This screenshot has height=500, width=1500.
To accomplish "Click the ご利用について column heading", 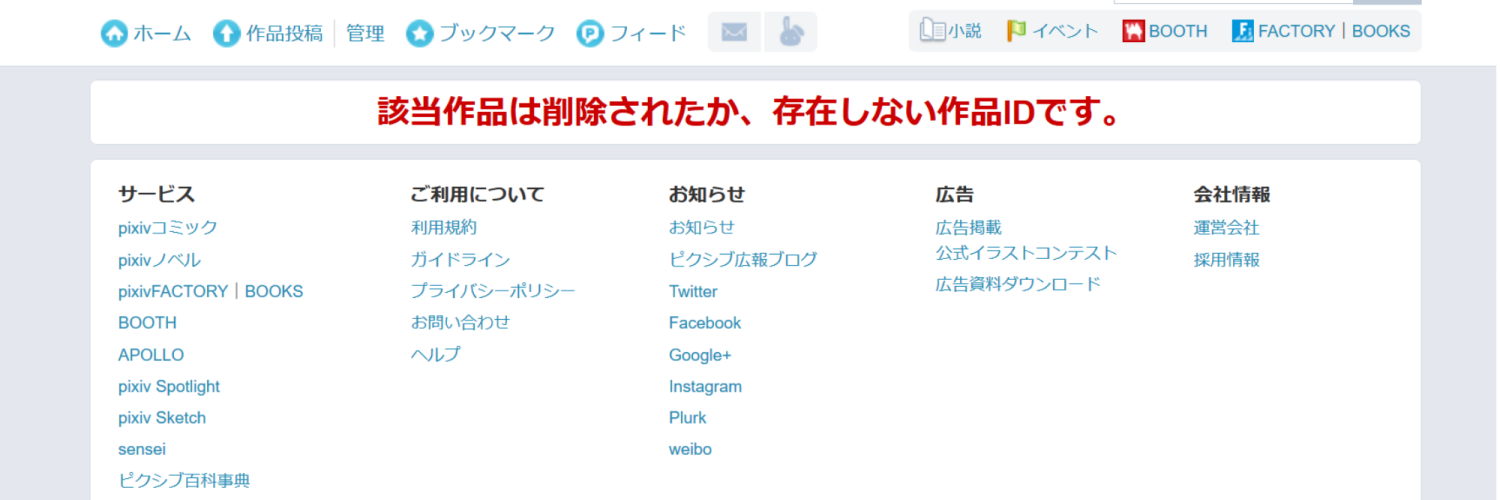I will point(477,194).
